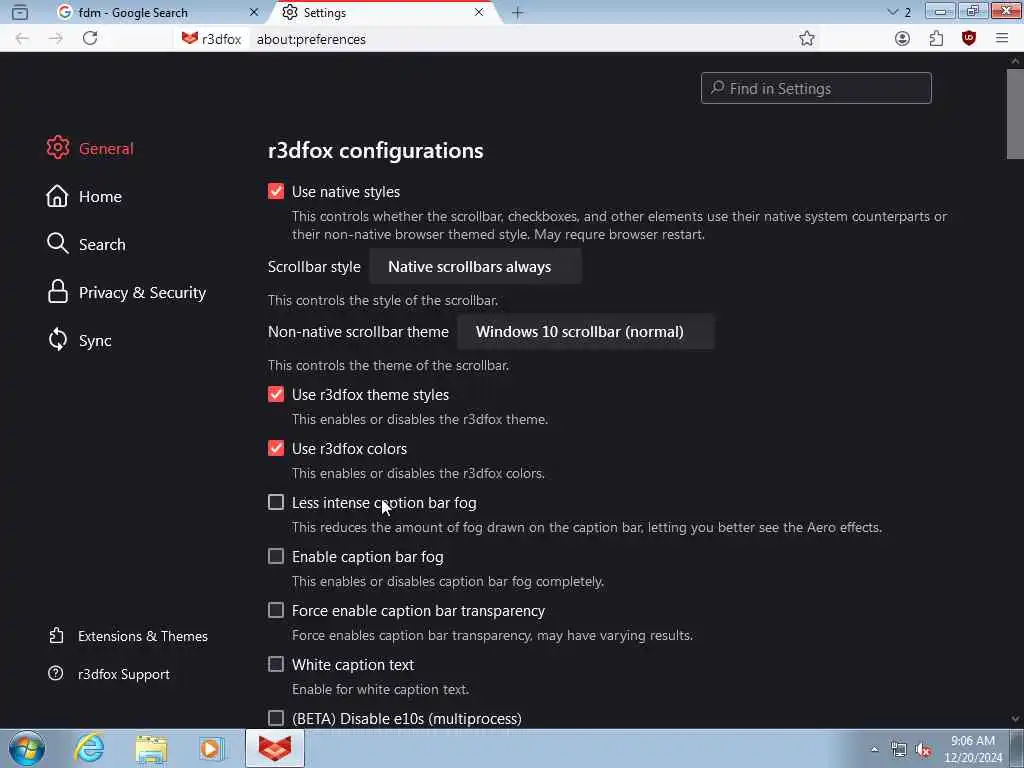Bookmark this page with the star icon
The width and height of the screenshot is (1024, 768).
click(x=807, y=39)
